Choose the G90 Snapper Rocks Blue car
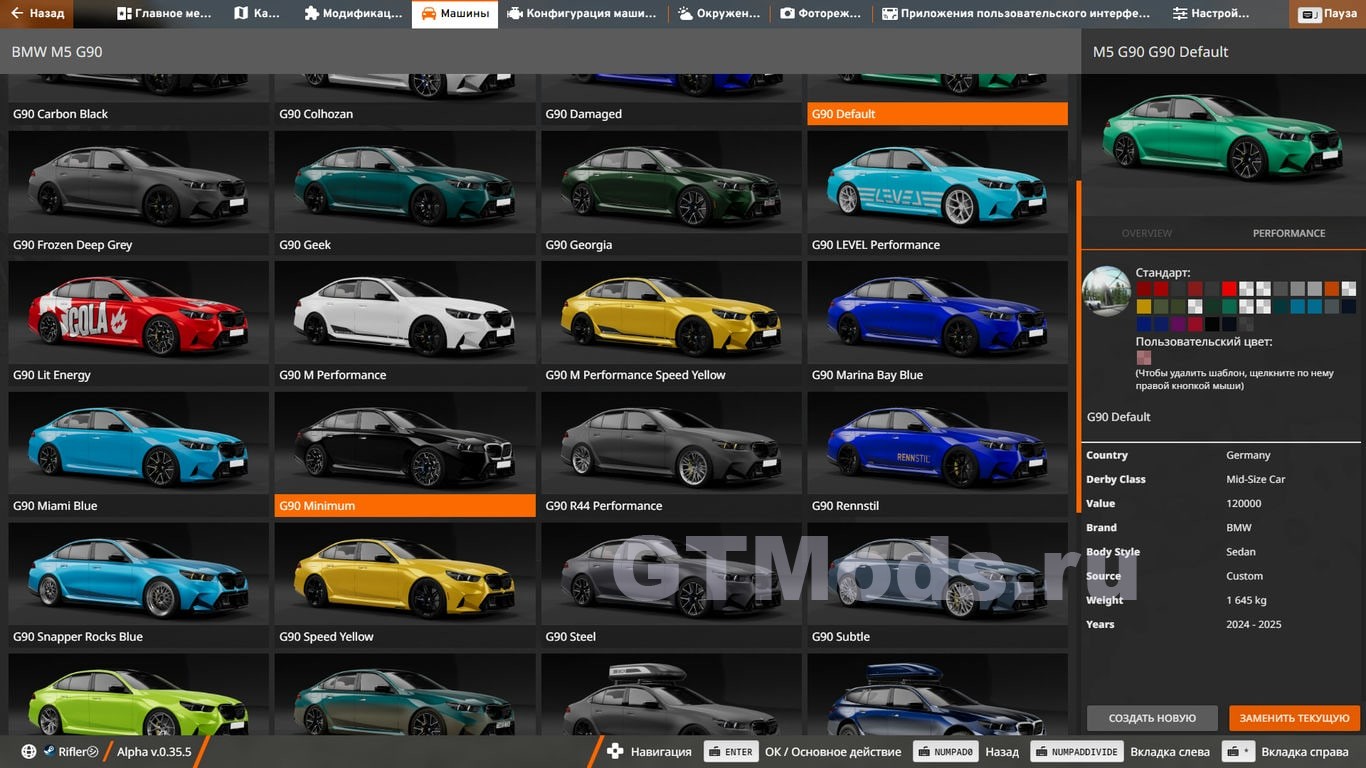 [x=138, y=586]
